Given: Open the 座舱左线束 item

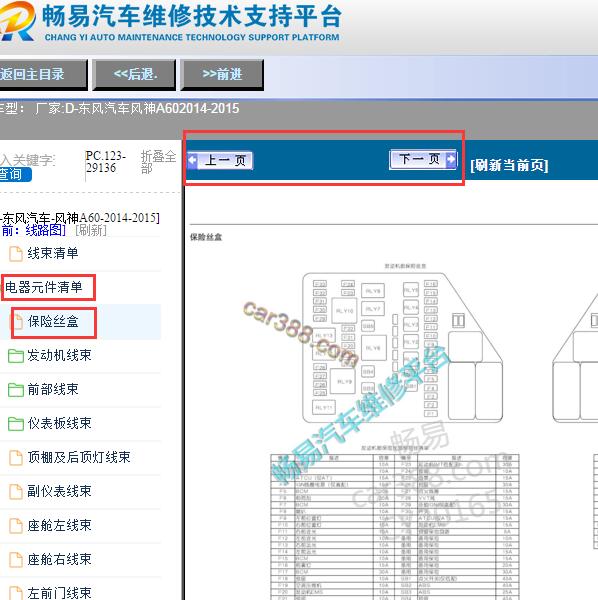Looking at the screenshot, I should click(x=59, y=525).
